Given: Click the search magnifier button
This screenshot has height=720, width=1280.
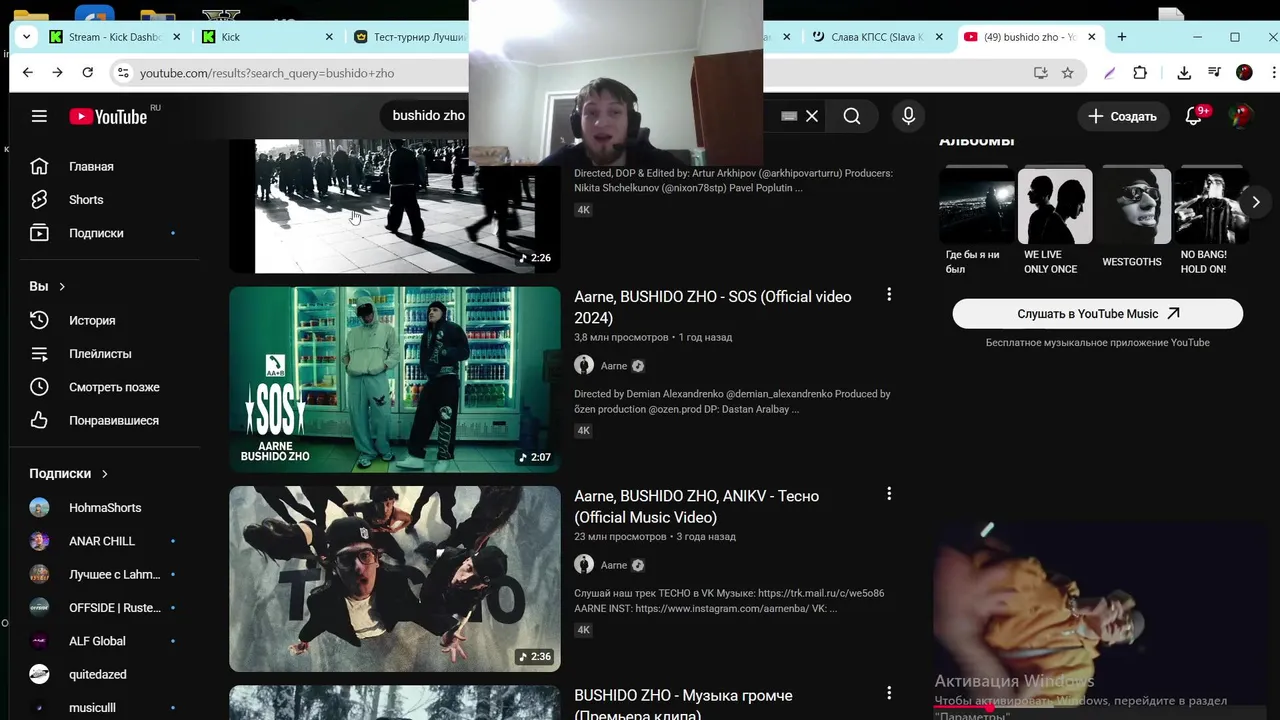Looking at the screenshot, I should click(851, 116).
